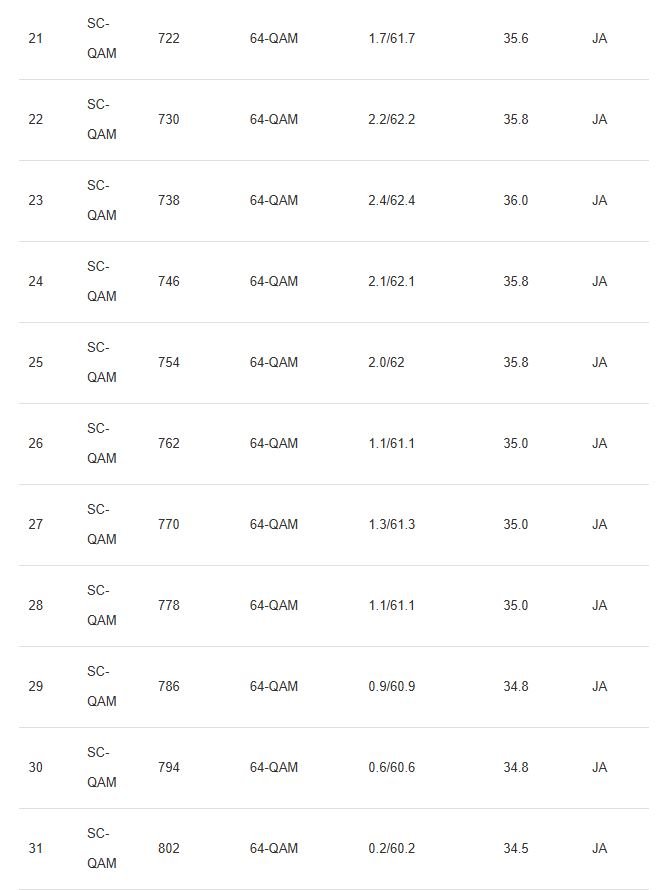Select the 0.9/60.9 power level cell

click(x=392, y=687)
